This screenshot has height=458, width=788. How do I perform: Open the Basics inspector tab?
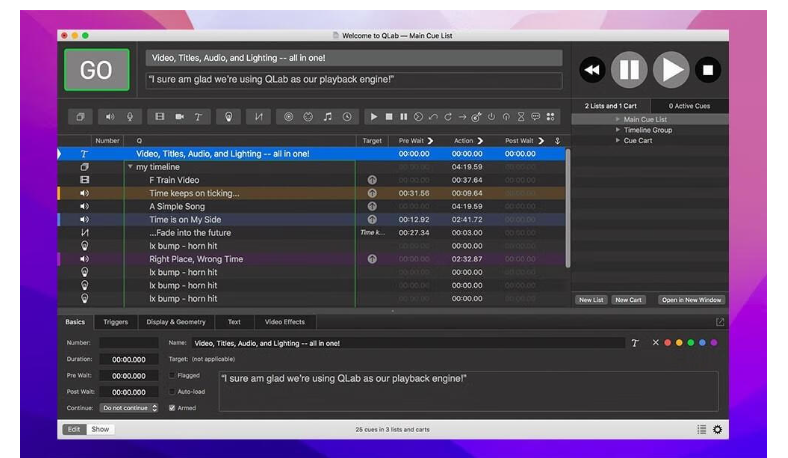coord(75,322)
